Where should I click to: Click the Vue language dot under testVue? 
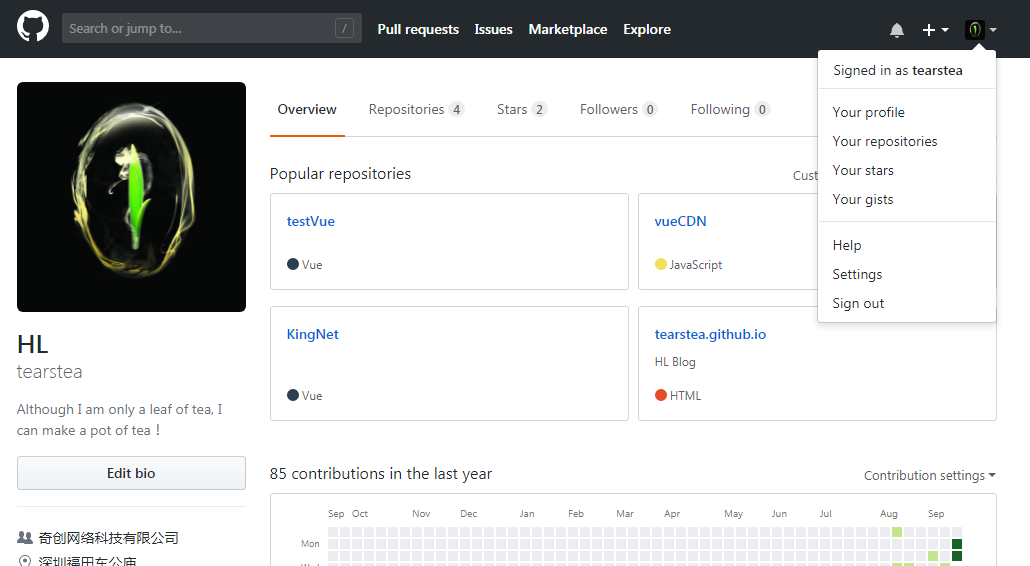coord(293,264)
